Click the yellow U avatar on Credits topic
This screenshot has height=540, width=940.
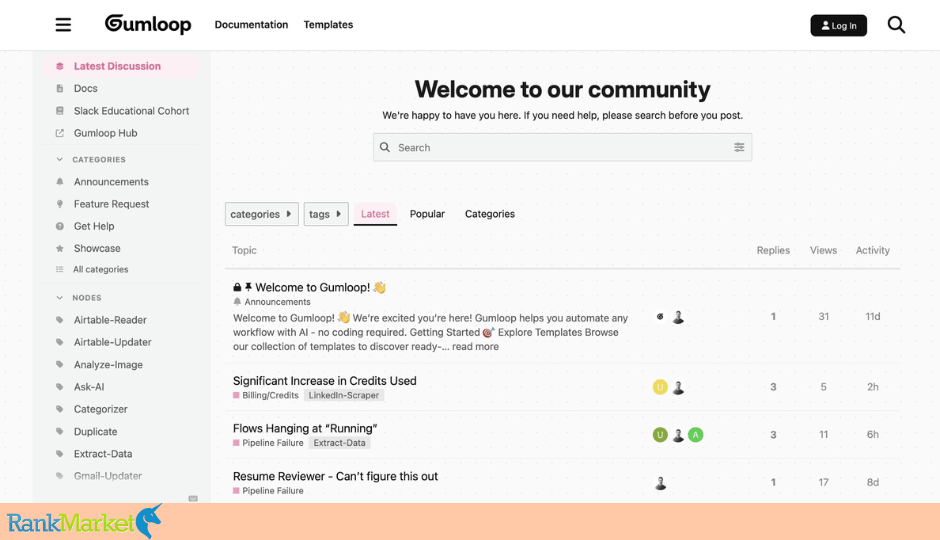(660, 387)
